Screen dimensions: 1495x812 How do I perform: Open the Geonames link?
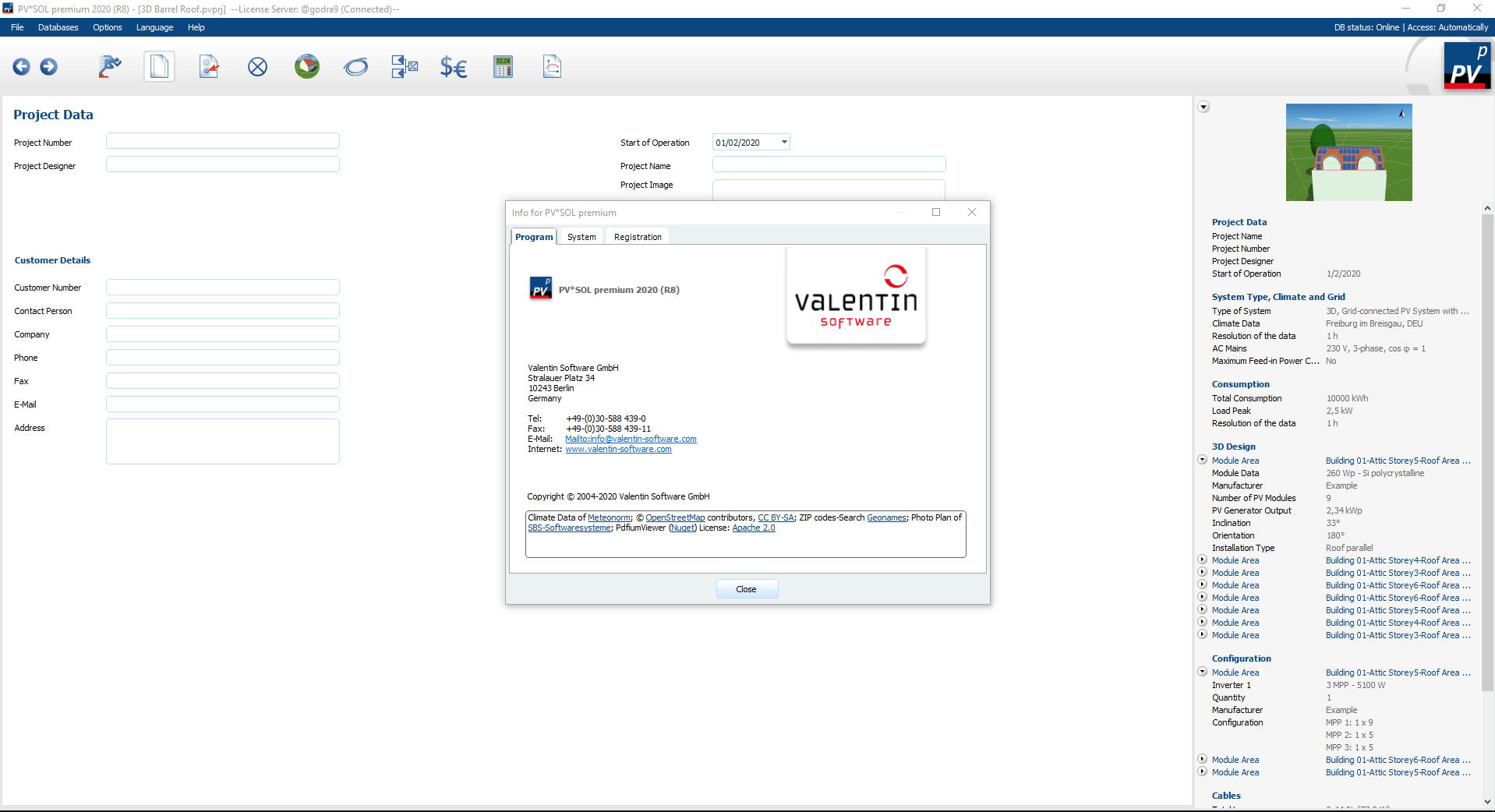point(886,517)
